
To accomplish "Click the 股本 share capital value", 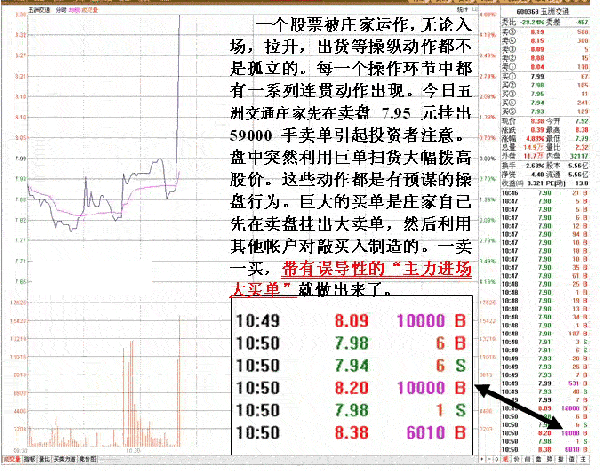I will pyautogui.click(x=579, y=166).
